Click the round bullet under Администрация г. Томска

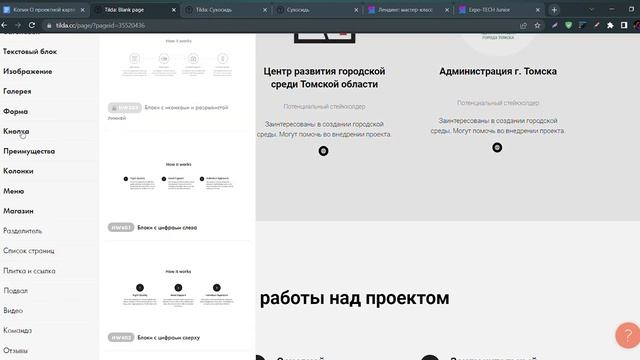tap(497, 147)
